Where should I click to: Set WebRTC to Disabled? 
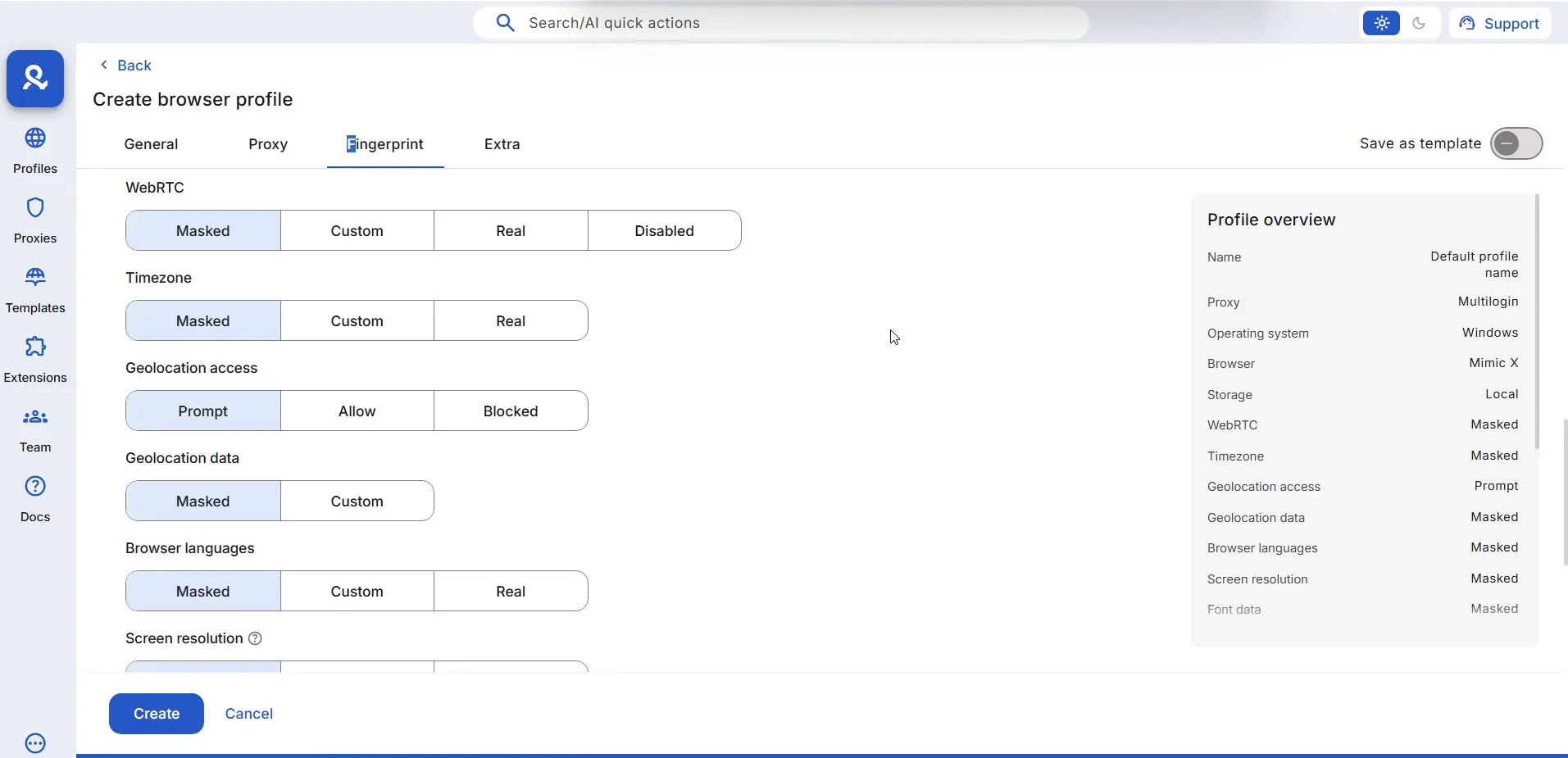pos(665,230)
